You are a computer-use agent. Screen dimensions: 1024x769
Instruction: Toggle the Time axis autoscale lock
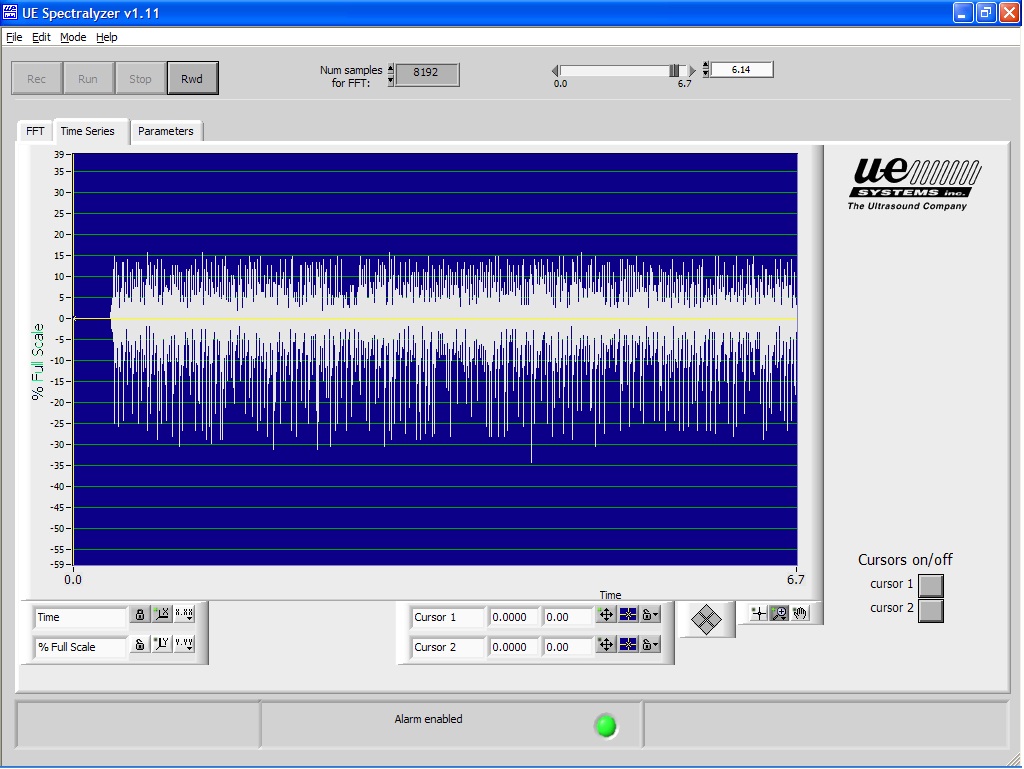[140, 615]
